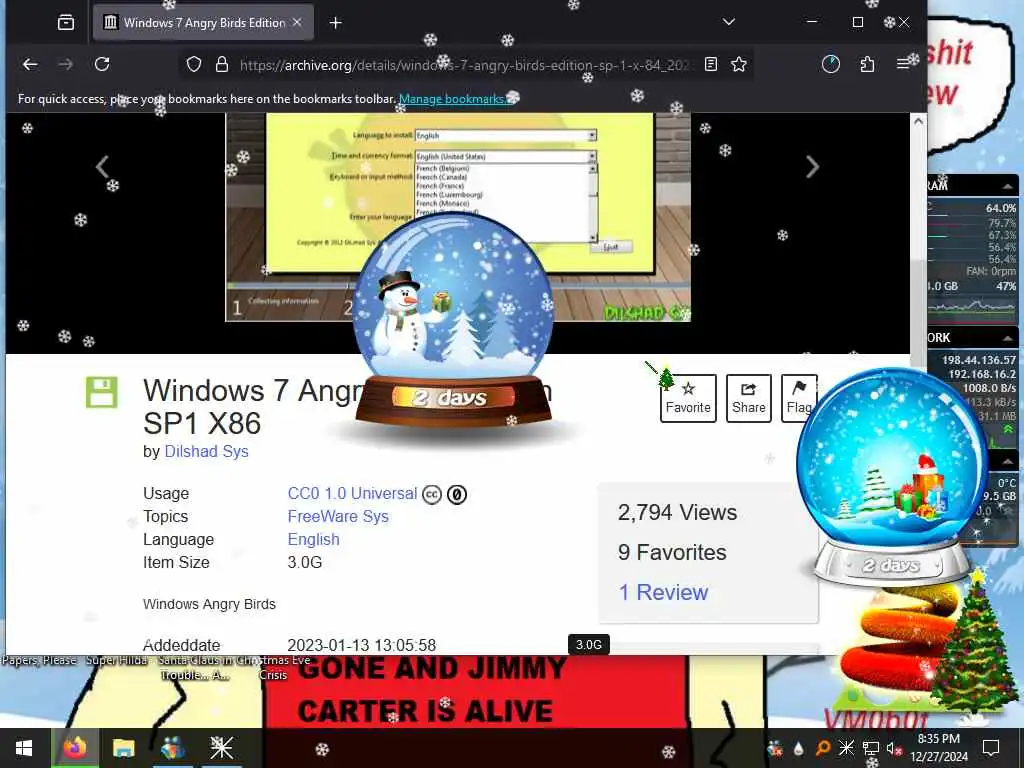Image resolution: width=1024 pixels, height=768 pixels.
Task: Click the 2,794 Views statistic
Action: [677, 513]
